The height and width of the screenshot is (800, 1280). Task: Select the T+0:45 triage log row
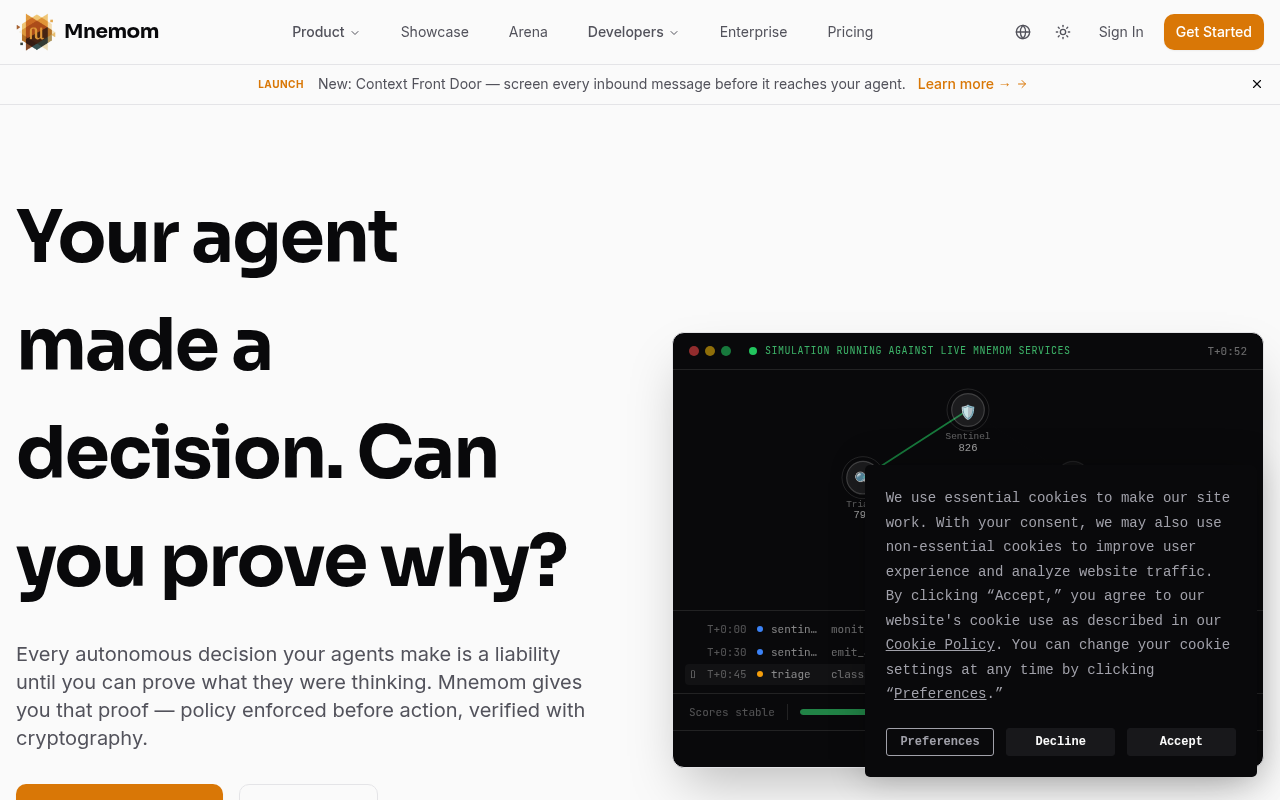[775, 675]
